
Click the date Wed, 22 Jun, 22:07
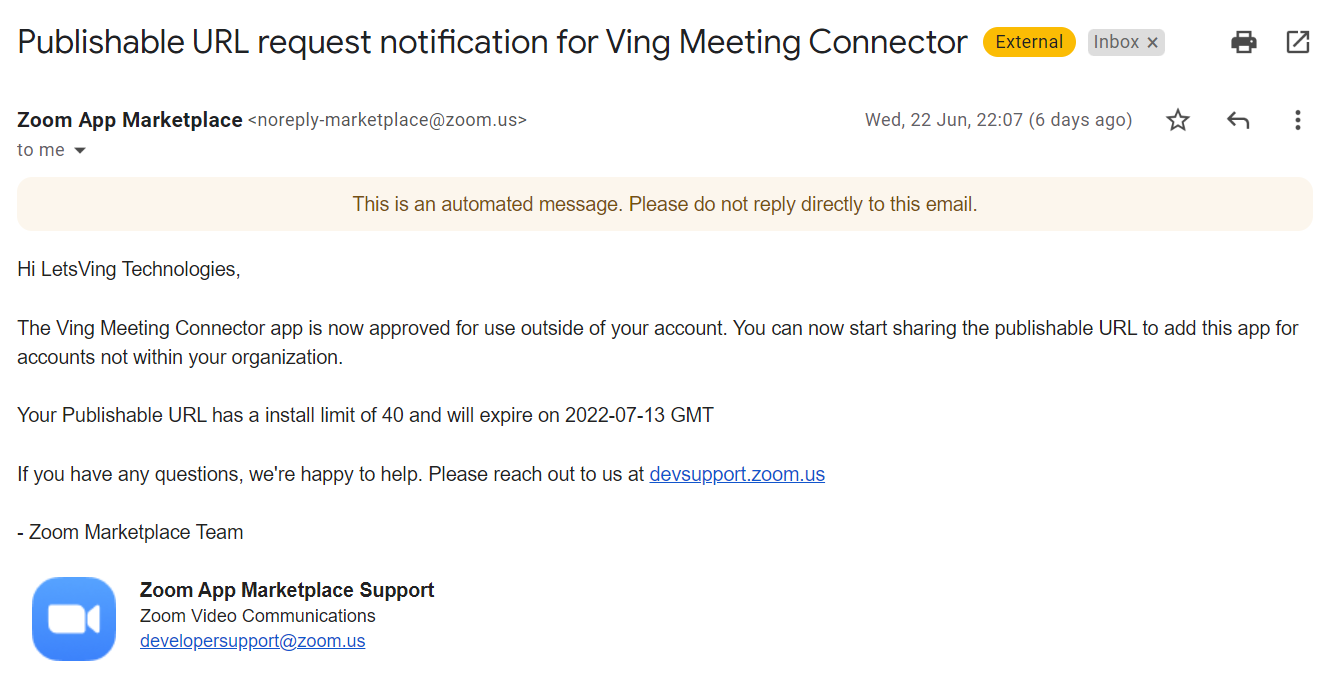point(997,120)
